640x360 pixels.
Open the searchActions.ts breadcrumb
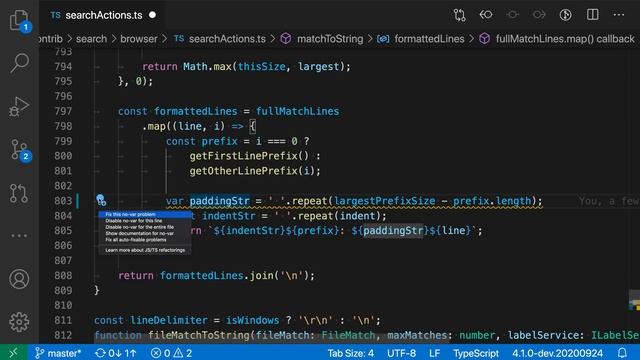click(x=220, y=39)
